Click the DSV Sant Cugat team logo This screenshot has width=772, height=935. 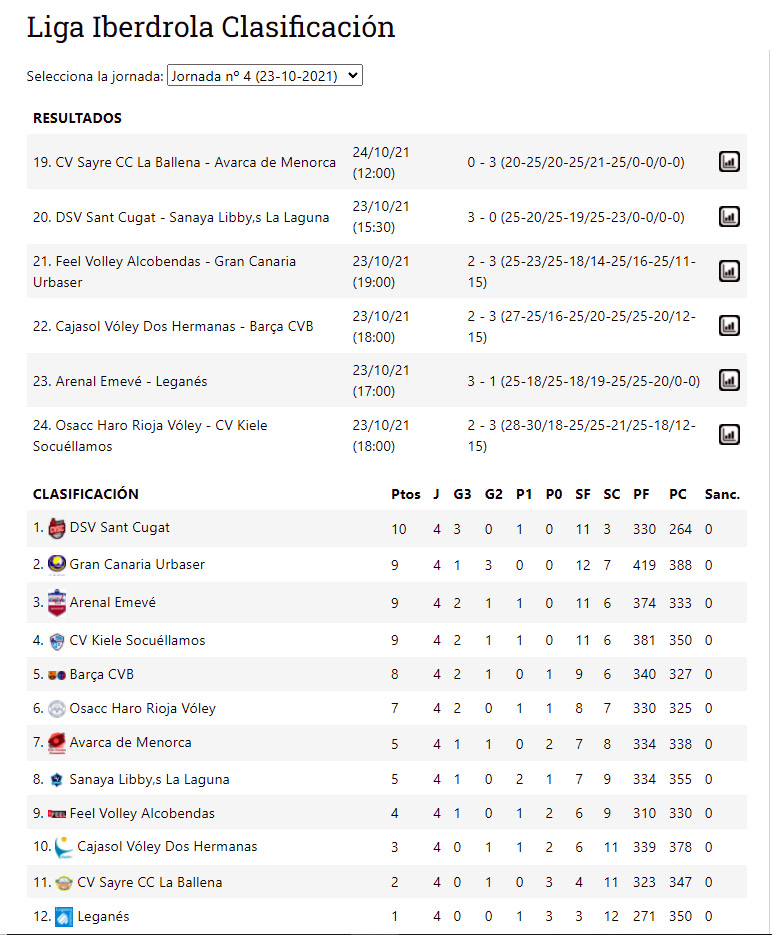point(57,528)
